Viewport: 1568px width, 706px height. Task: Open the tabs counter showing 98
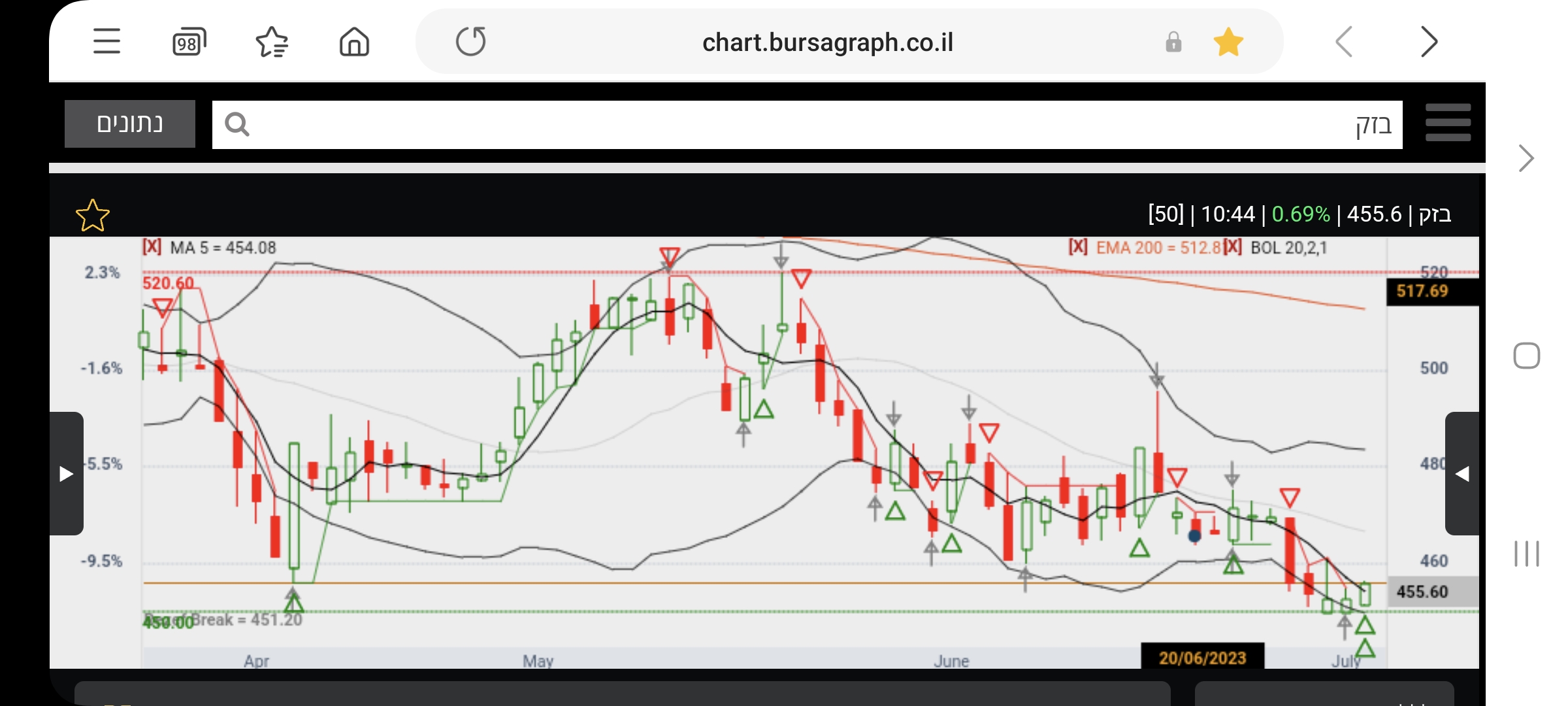[x=189, y=42]
